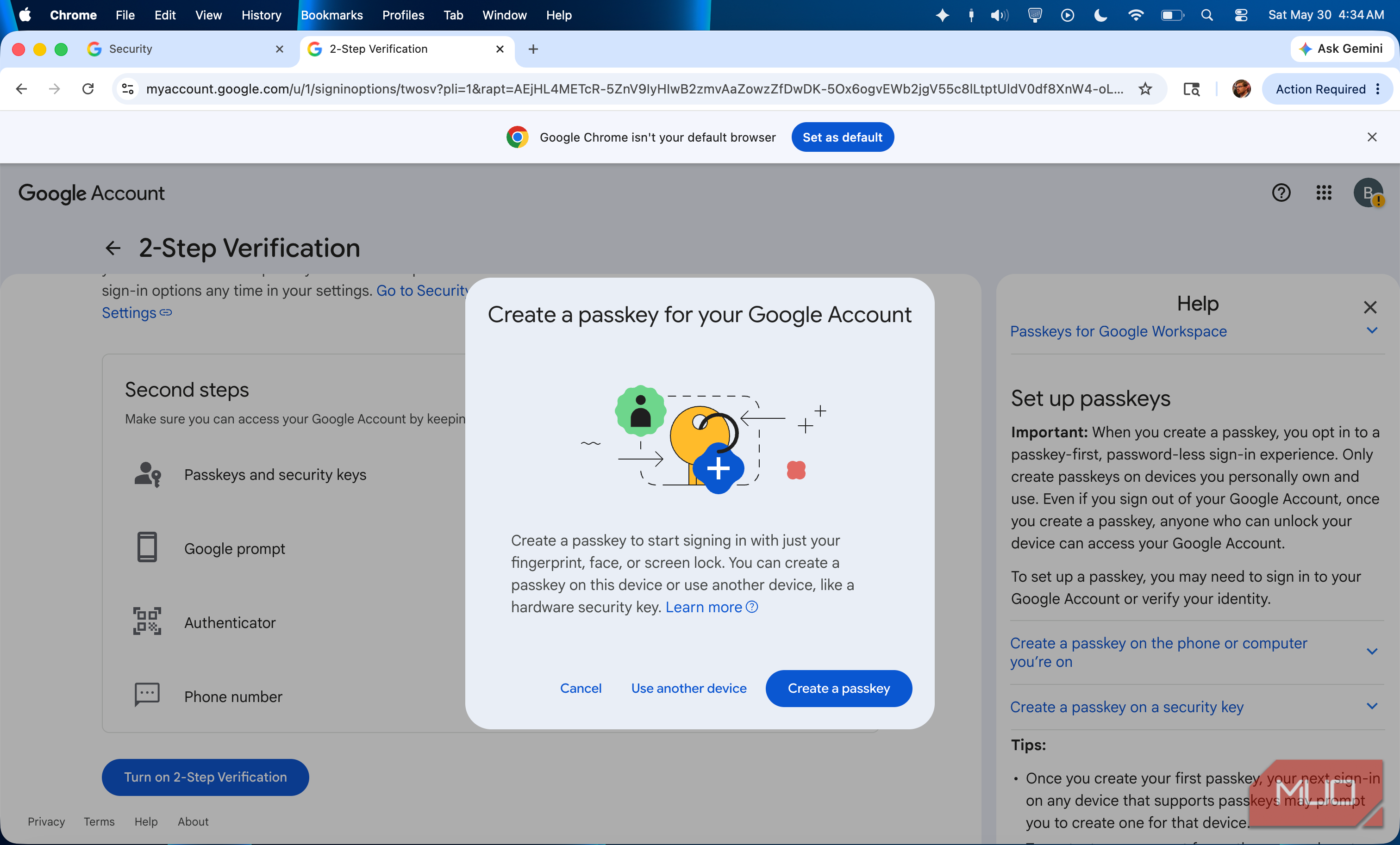Image resolution: width=1400 pixels, height=845 pixels.
Task: Click the Google Account logo
Action: click(x=92, y=193)
